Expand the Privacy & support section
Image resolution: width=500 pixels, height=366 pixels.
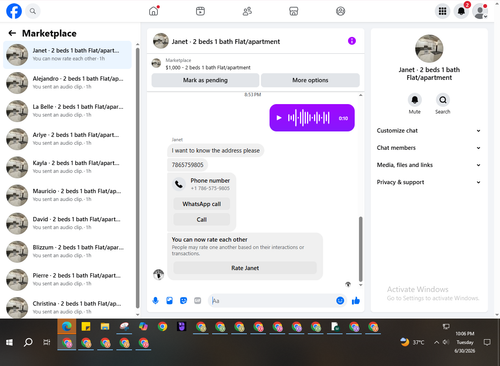pyautogui.click(x=429, y=182)
